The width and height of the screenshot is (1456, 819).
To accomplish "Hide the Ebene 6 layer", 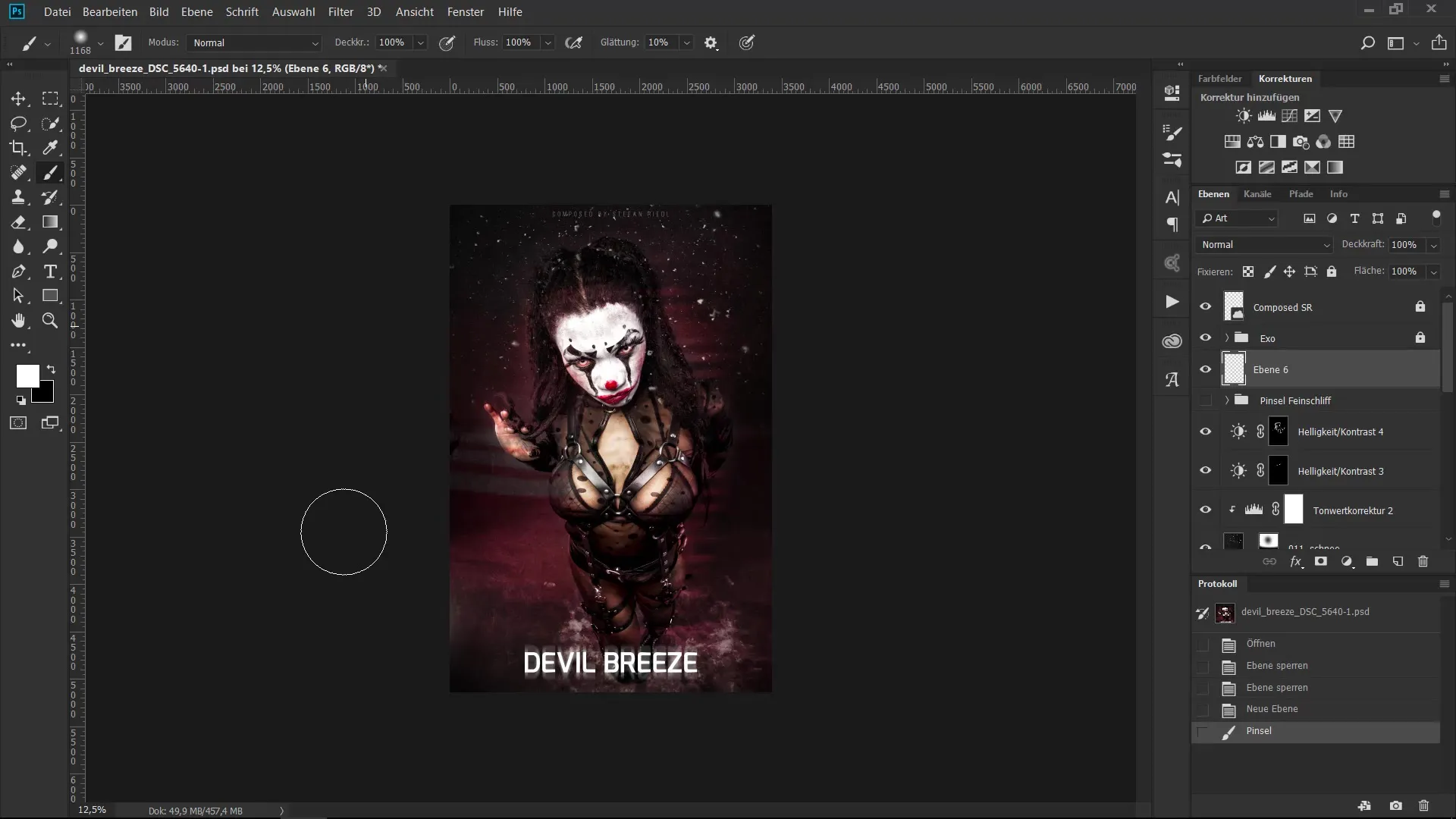I will 1205,369.
